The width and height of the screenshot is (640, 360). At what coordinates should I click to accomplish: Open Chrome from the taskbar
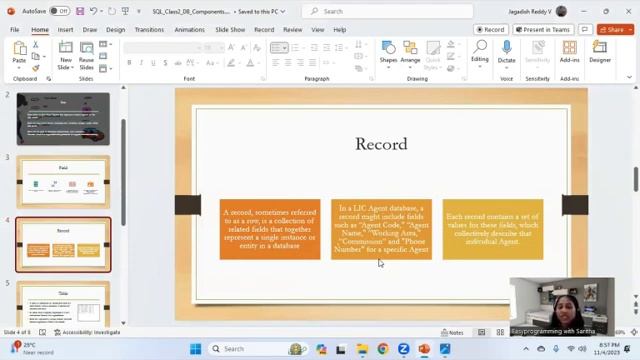[383, 349]
